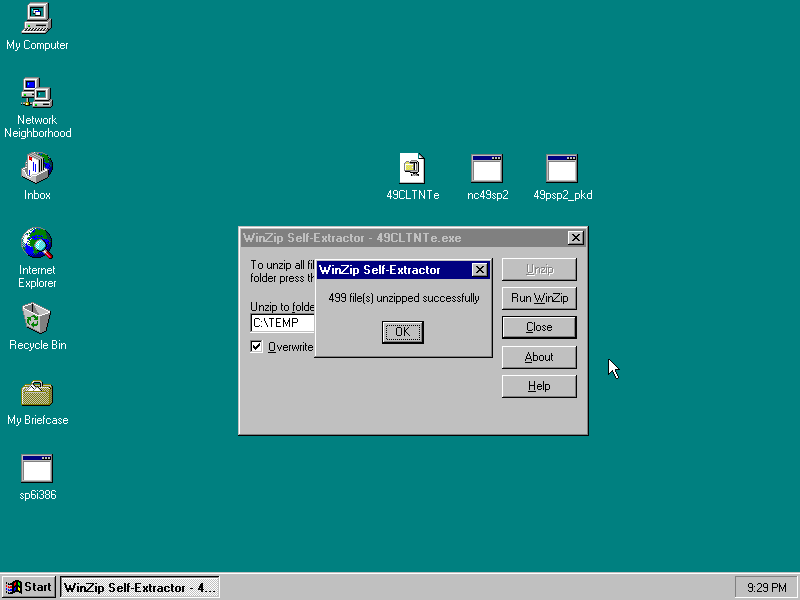Click the C:\TEMP folder input field
This screenshot has height=600, width=800.
[x=283, y=323]
